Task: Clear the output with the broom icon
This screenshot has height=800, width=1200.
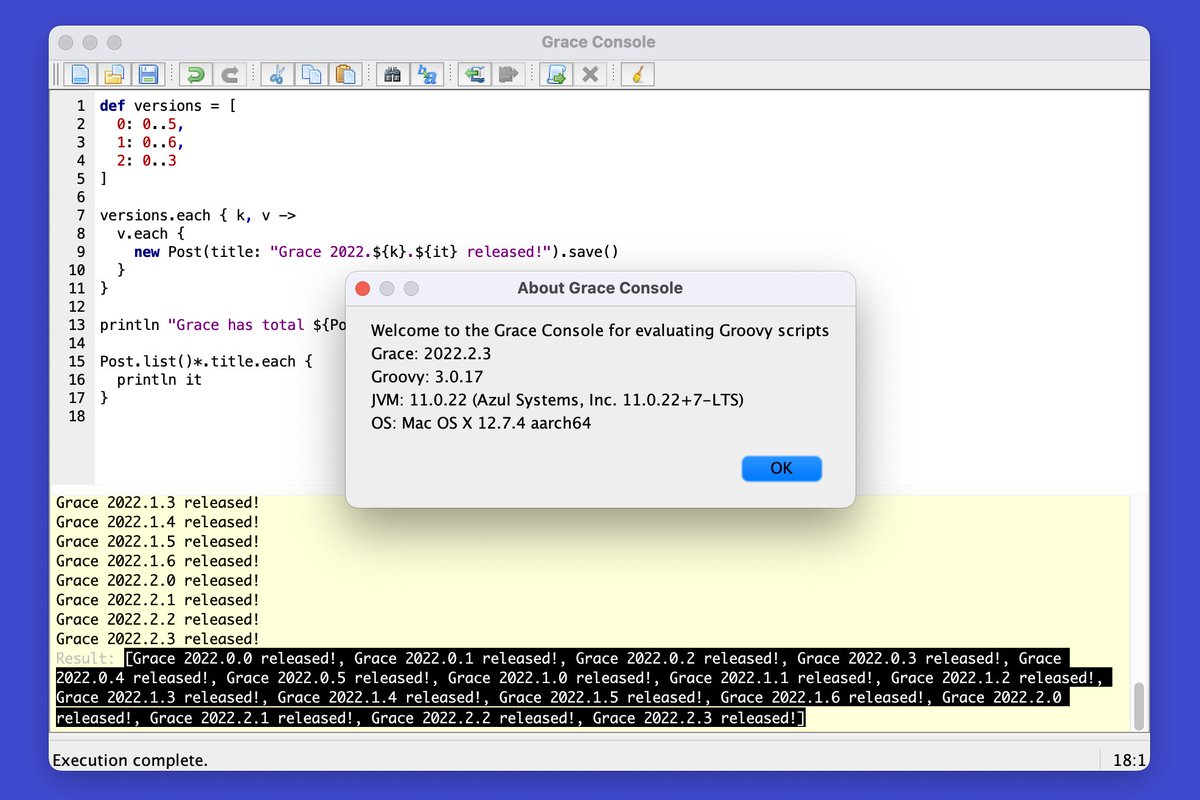Action: (638, 73)
